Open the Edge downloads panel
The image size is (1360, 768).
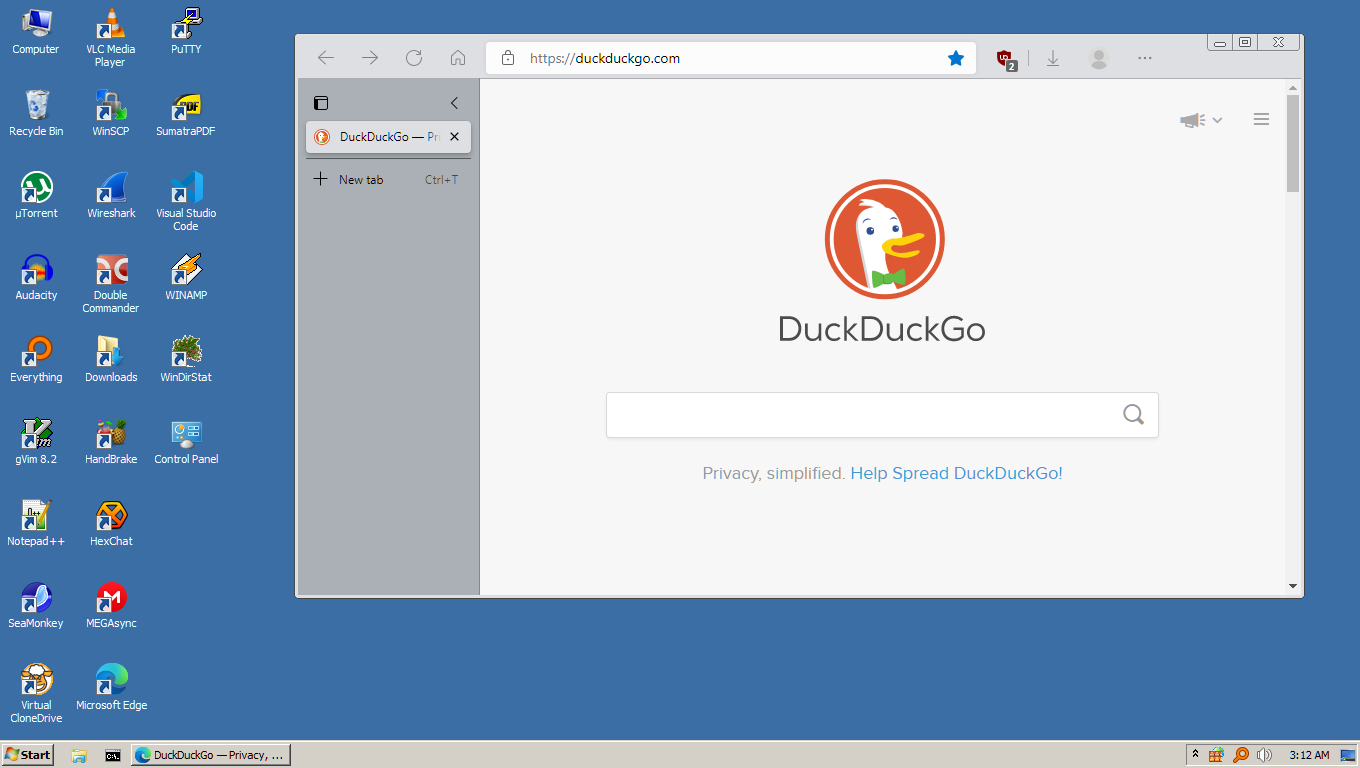[1053, 58]
